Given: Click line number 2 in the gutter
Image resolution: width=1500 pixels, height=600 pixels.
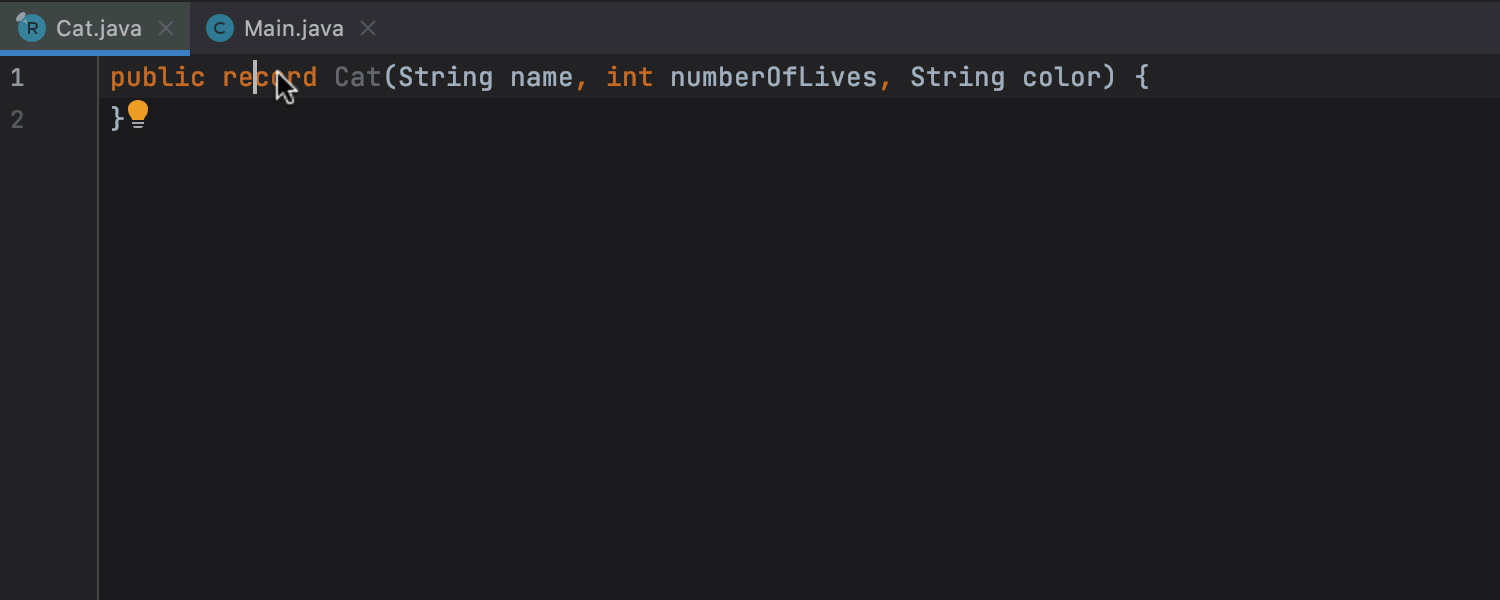Looking at the screenshot, I should (x=17, y=119).
